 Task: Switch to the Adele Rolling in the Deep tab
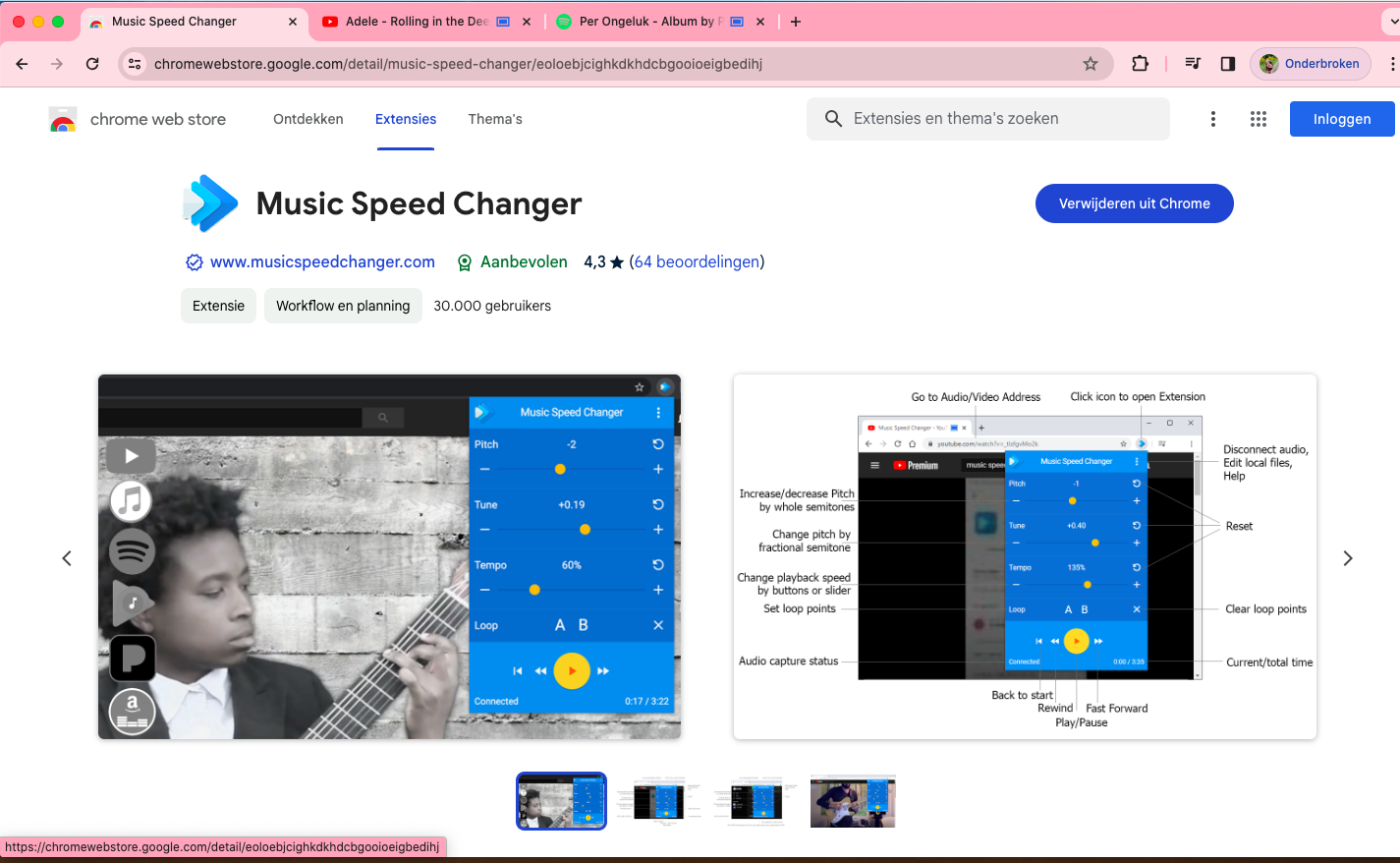416,22
